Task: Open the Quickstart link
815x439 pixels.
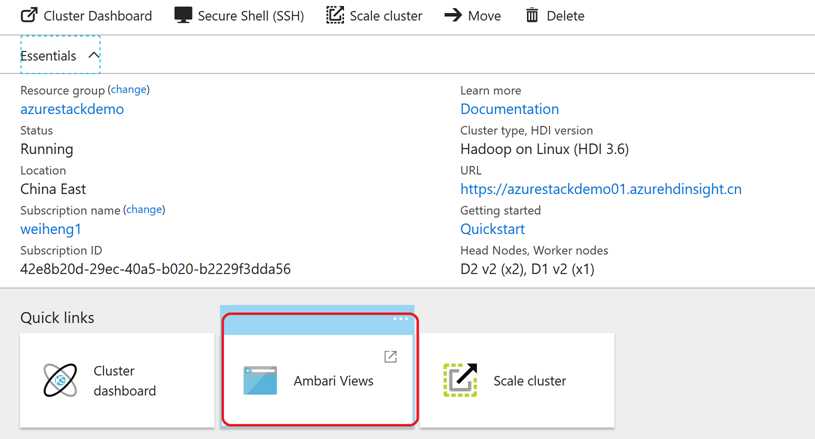Action: click(x=492, y=229)
